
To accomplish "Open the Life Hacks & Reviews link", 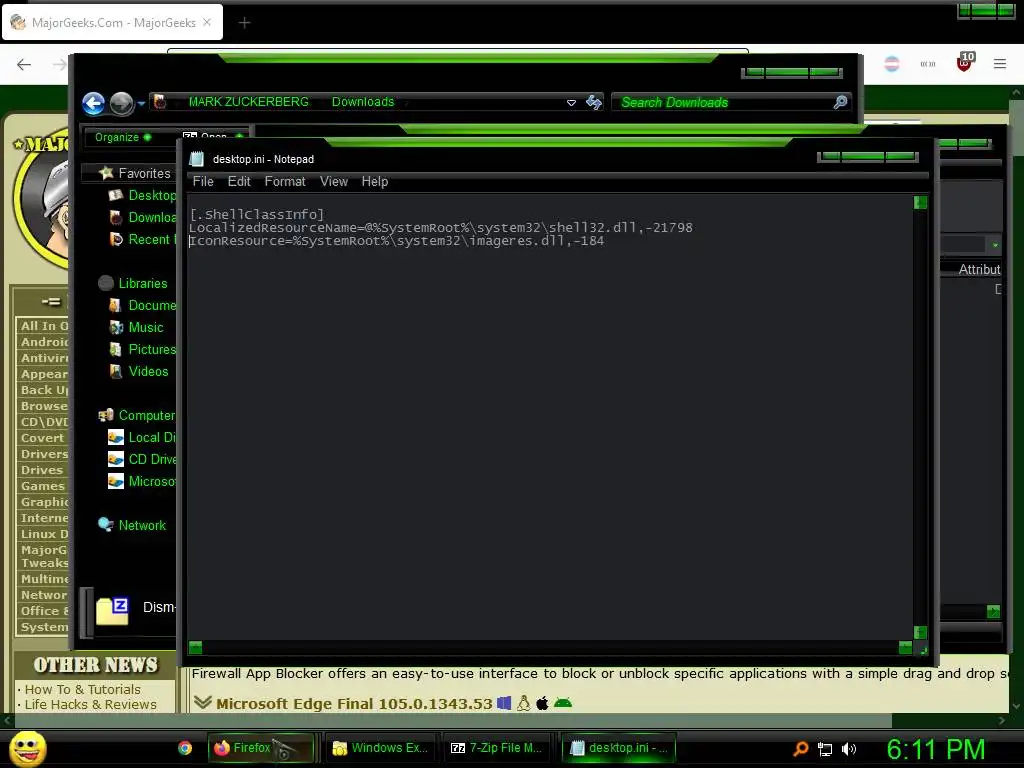I will [x=91, y=705].
